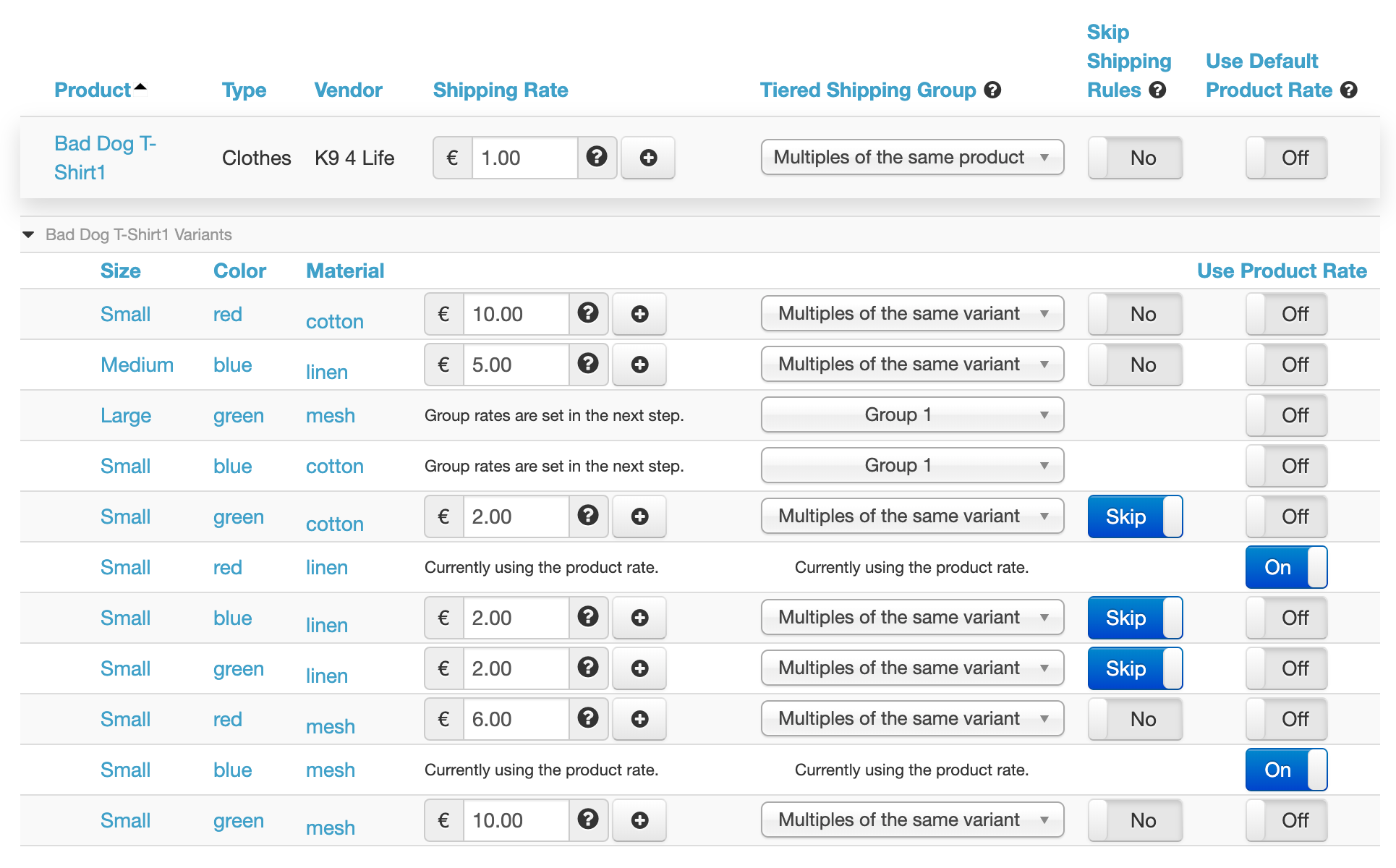Enable Use Product Rate for Small blue cotton
This screenshot has height=868, width=1396.
pyautogui.click(x=1286, y=466)
